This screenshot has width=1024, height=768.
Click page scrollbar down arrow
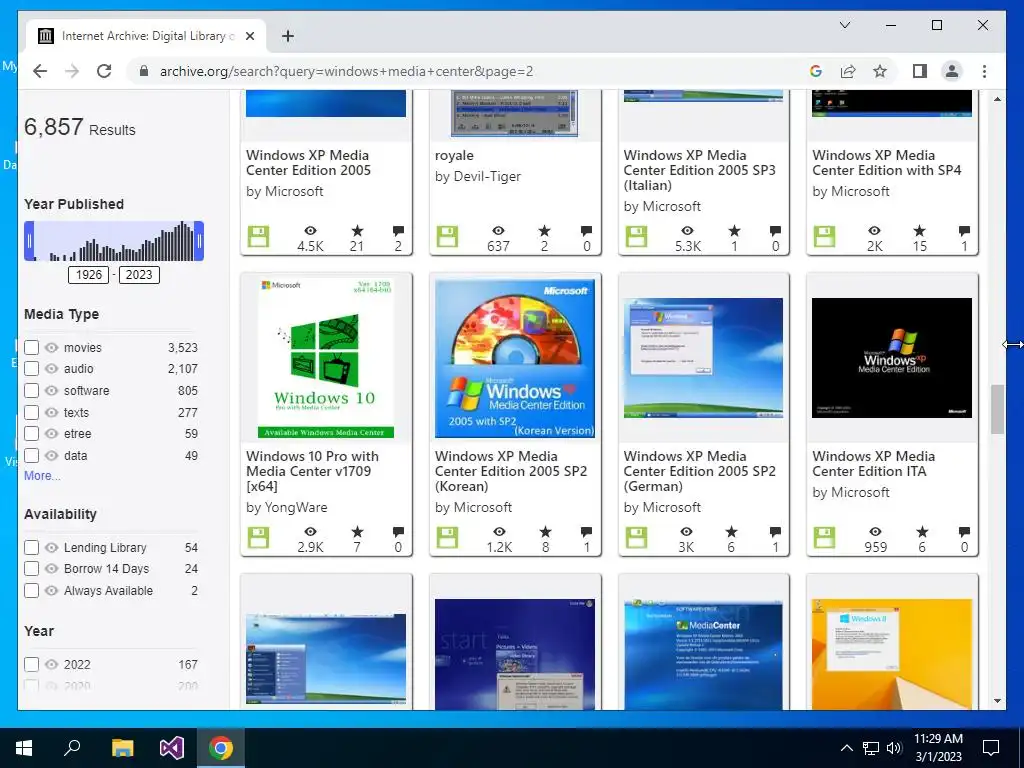(997, 701)
